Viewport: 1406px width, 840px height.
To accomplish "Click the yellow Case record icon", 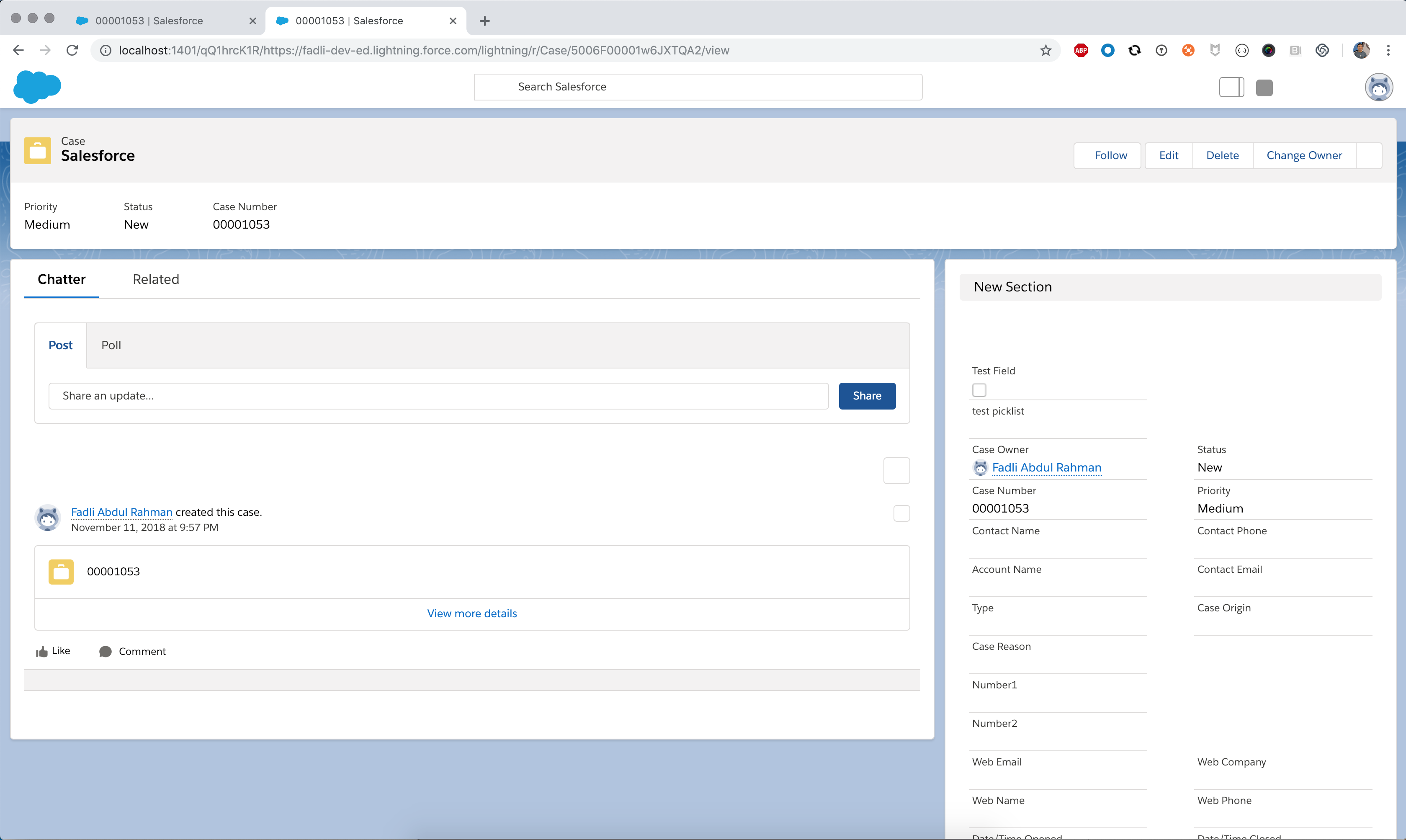I will pyautogui.click(x=37, y=151).
